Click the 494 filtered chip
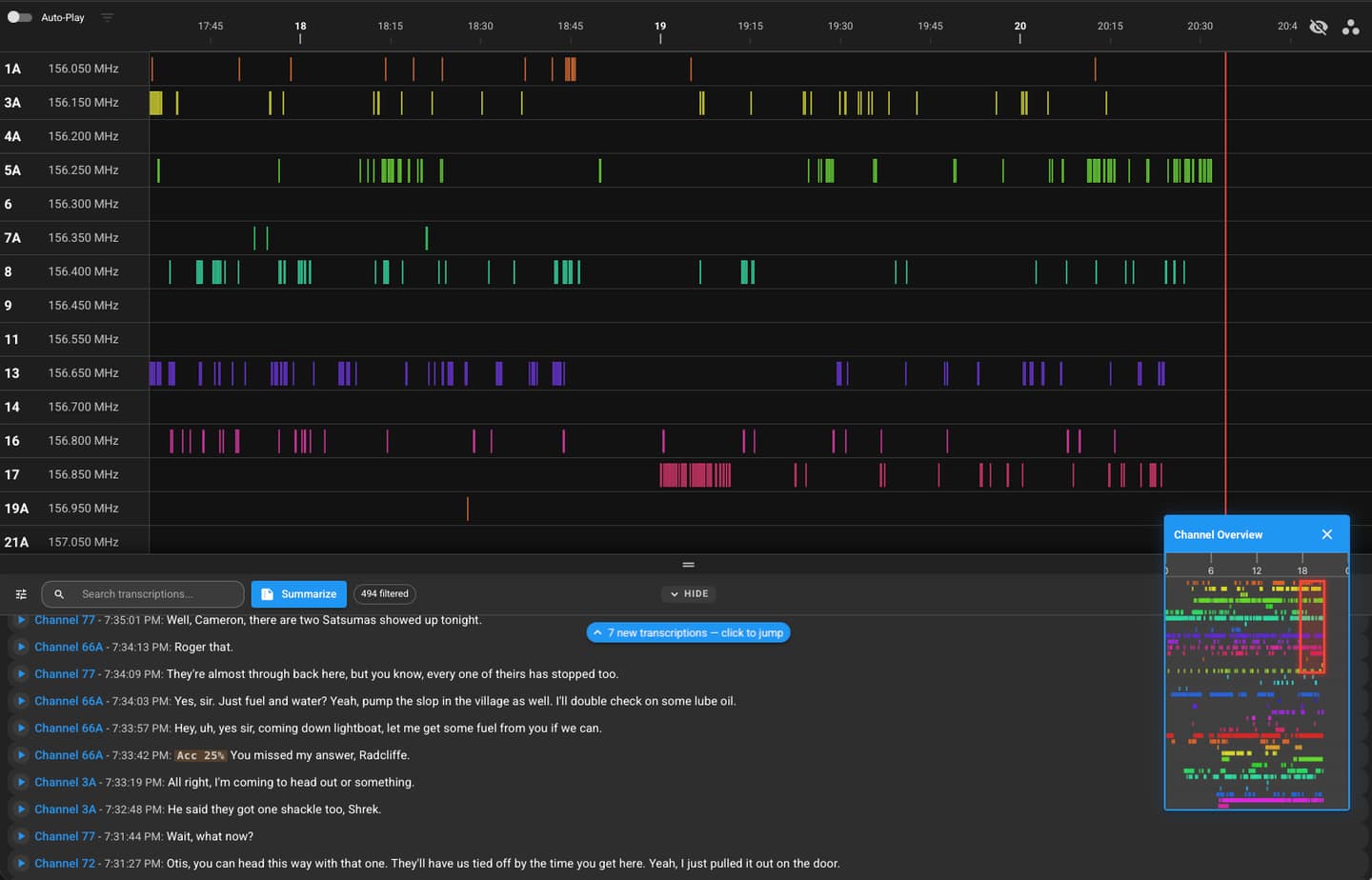 pos(385,594)
